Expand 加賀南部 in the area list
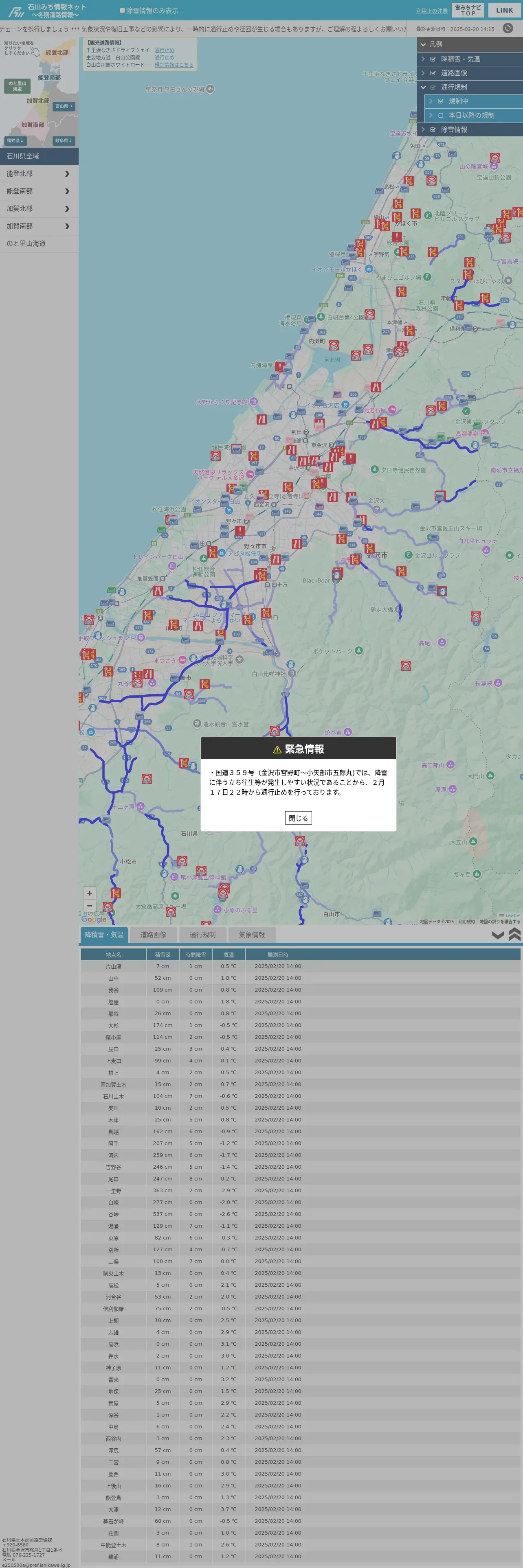The width and height of the screenshot is (523, 1568). (x=39, y=226)
